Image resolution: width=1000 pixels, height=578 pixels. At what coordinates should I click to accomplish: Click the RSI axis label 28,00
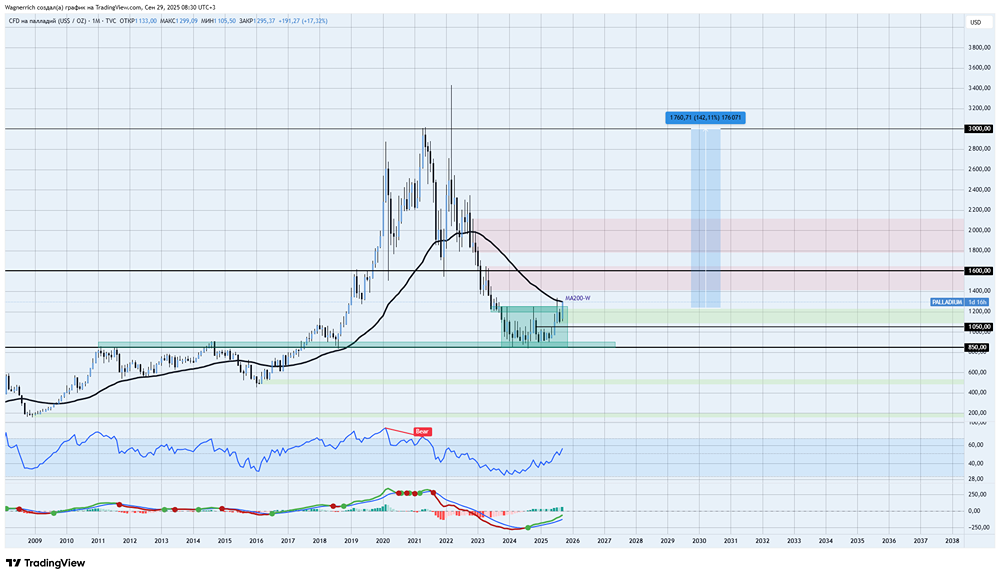(974, 479)
